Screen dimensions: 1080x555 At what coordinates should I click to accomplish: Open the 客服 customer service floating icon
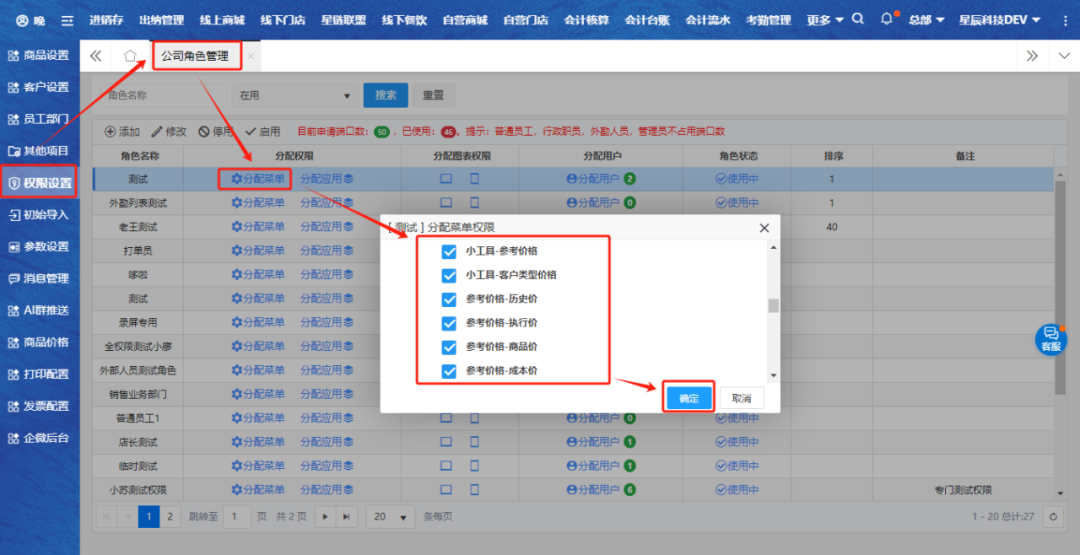(x=1050, y=338)
